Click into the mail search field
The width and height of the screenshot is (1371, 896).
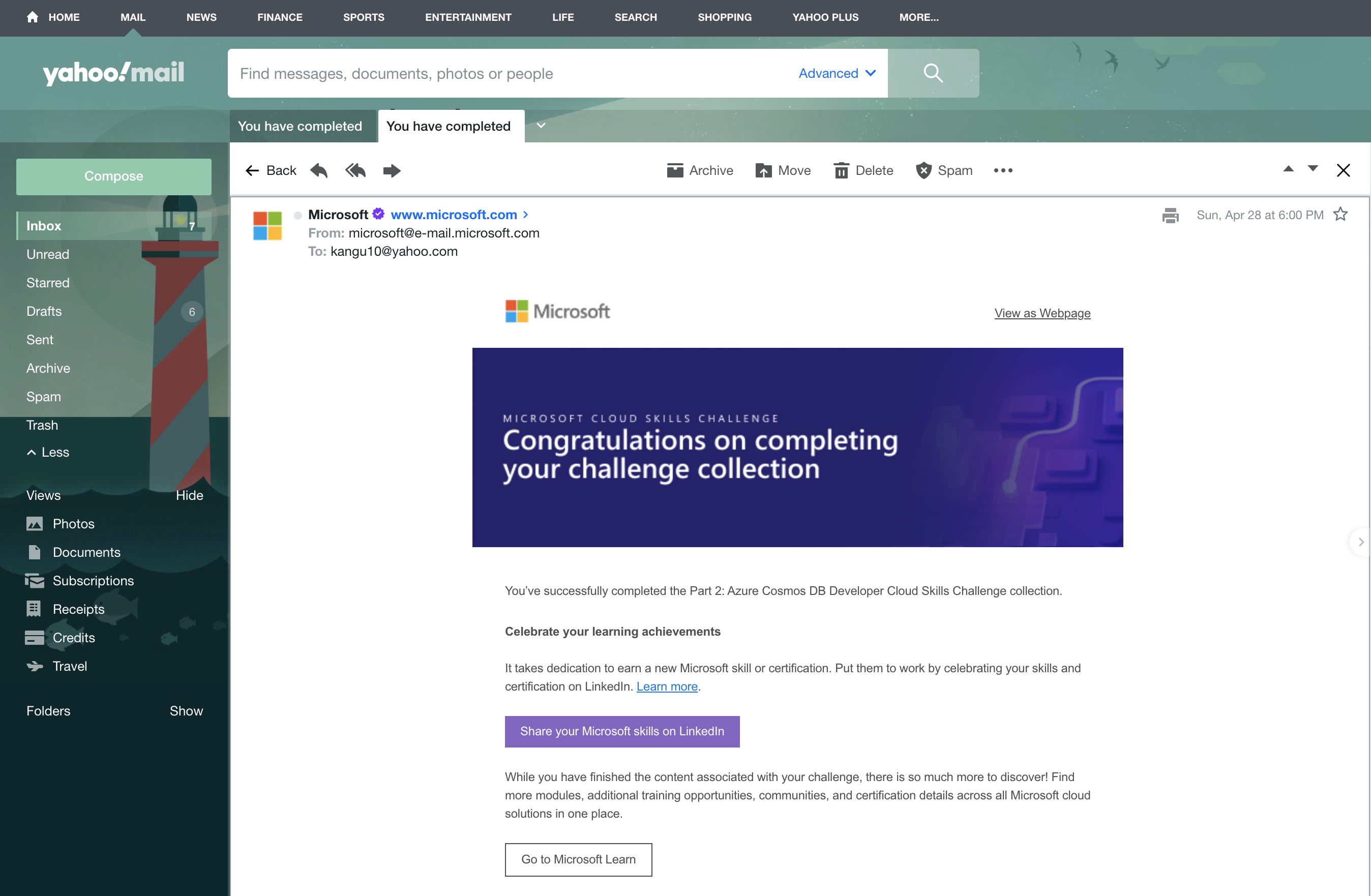507,73
